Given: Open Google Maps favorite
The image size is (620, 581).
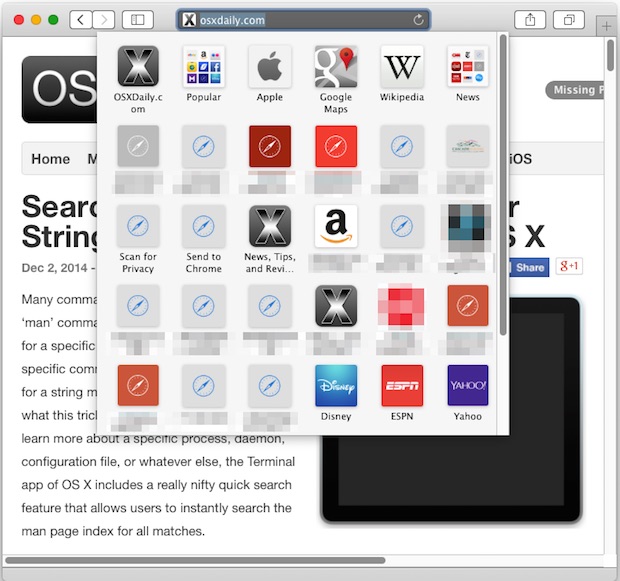Looking at the screenshot, I should point(336,79).
